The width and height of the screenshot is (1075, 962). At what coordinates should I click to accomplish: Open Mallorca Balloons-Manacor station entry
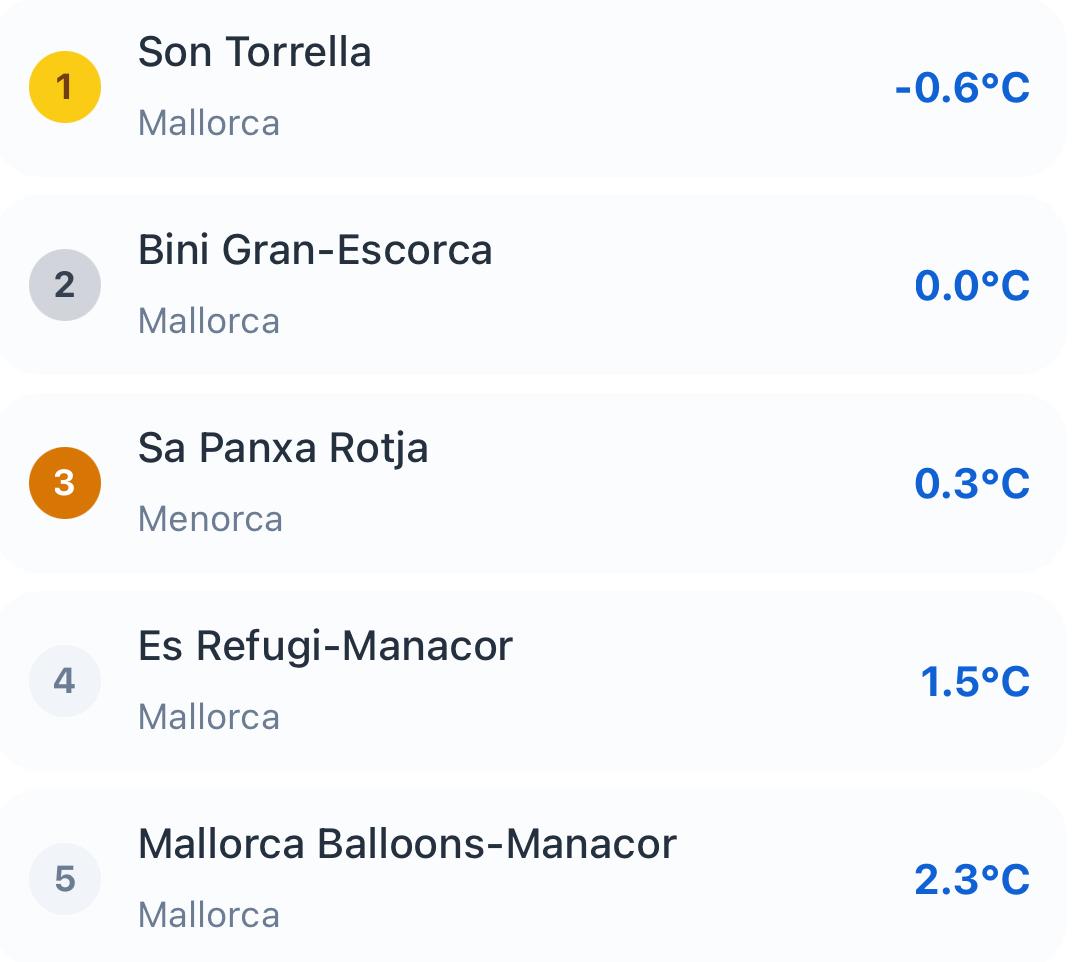(407, 844)
